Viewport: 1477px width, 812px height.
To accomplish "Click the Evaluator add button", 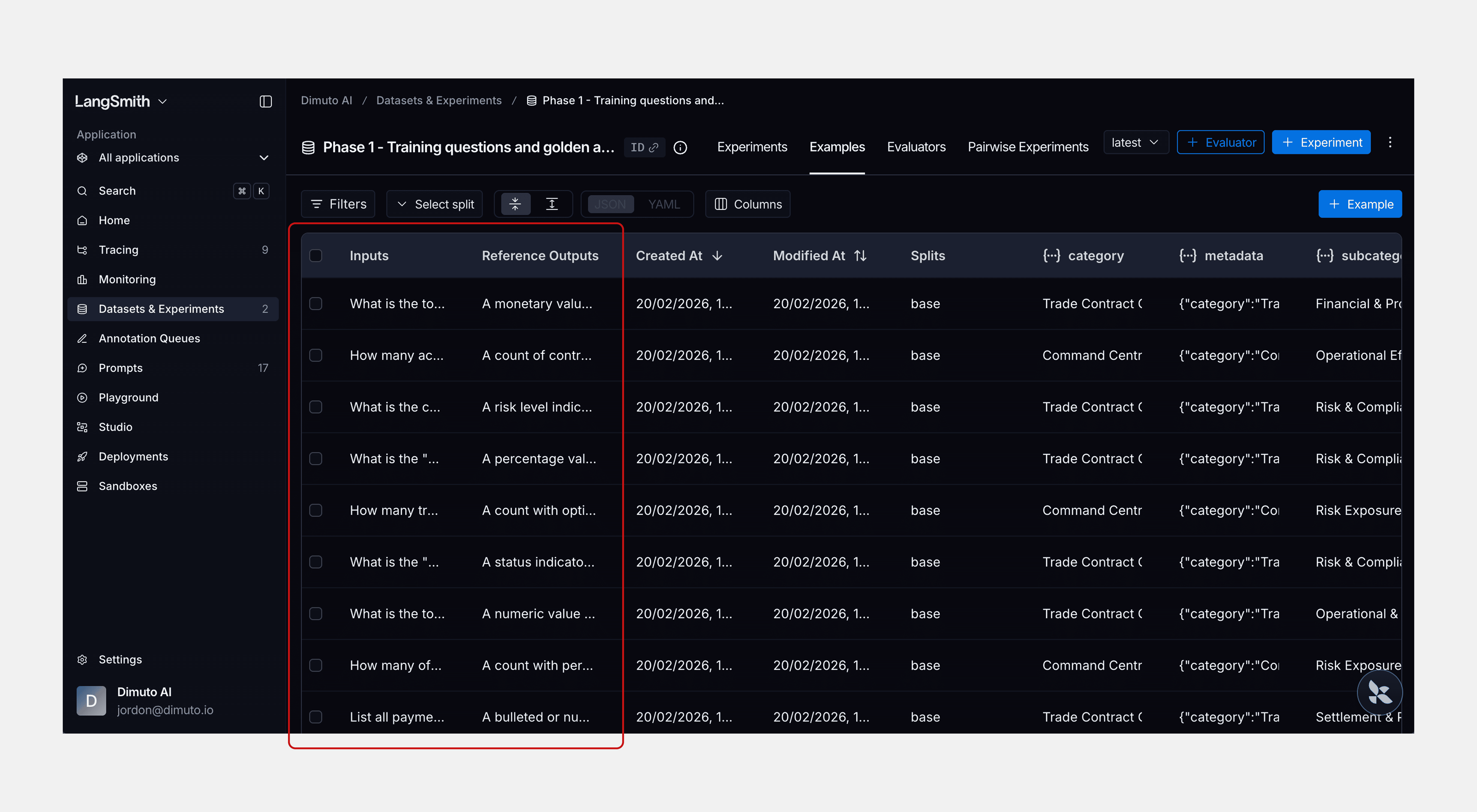I will pos(1220,142).
